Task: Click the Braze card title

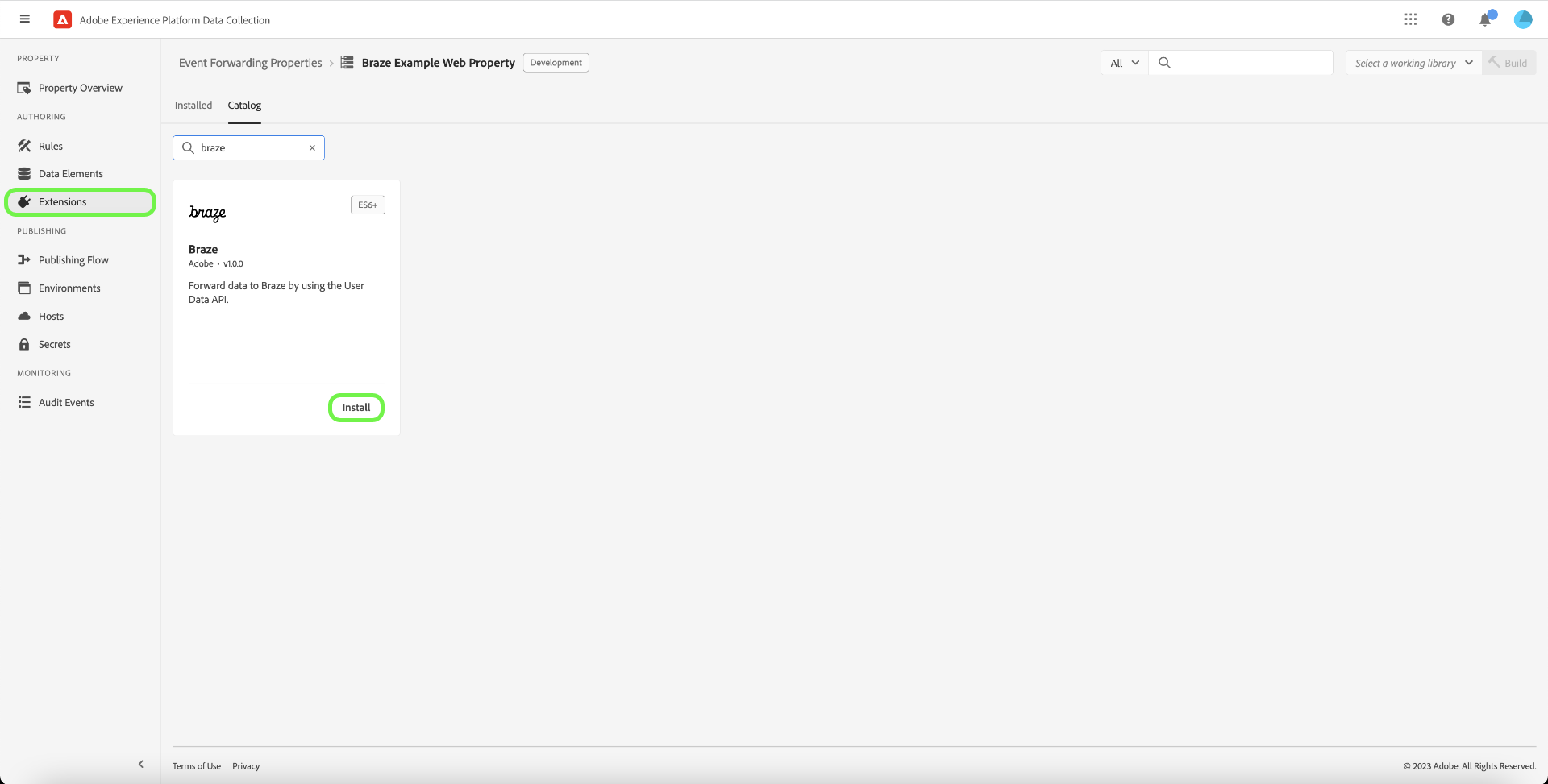Action: (203, 250)
